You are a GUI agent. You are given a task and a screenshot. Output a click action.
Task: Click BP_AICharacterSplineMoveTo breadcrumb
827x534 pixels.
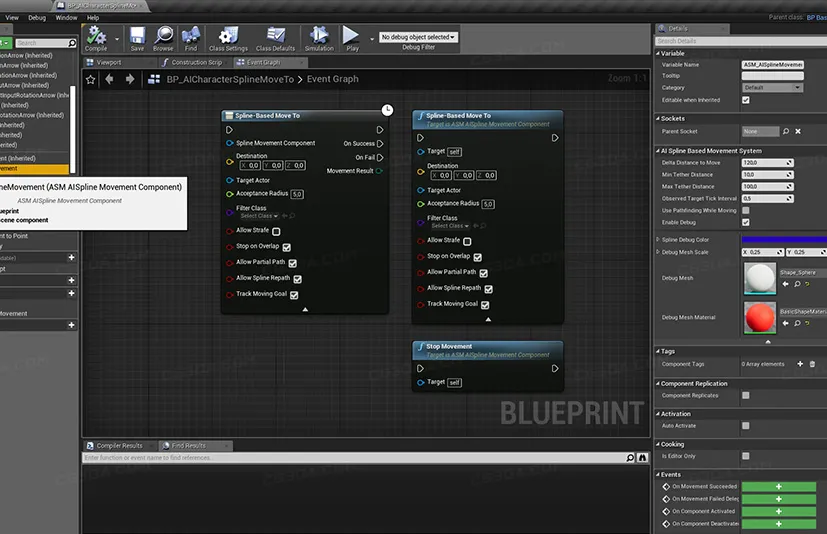[230, 79]
